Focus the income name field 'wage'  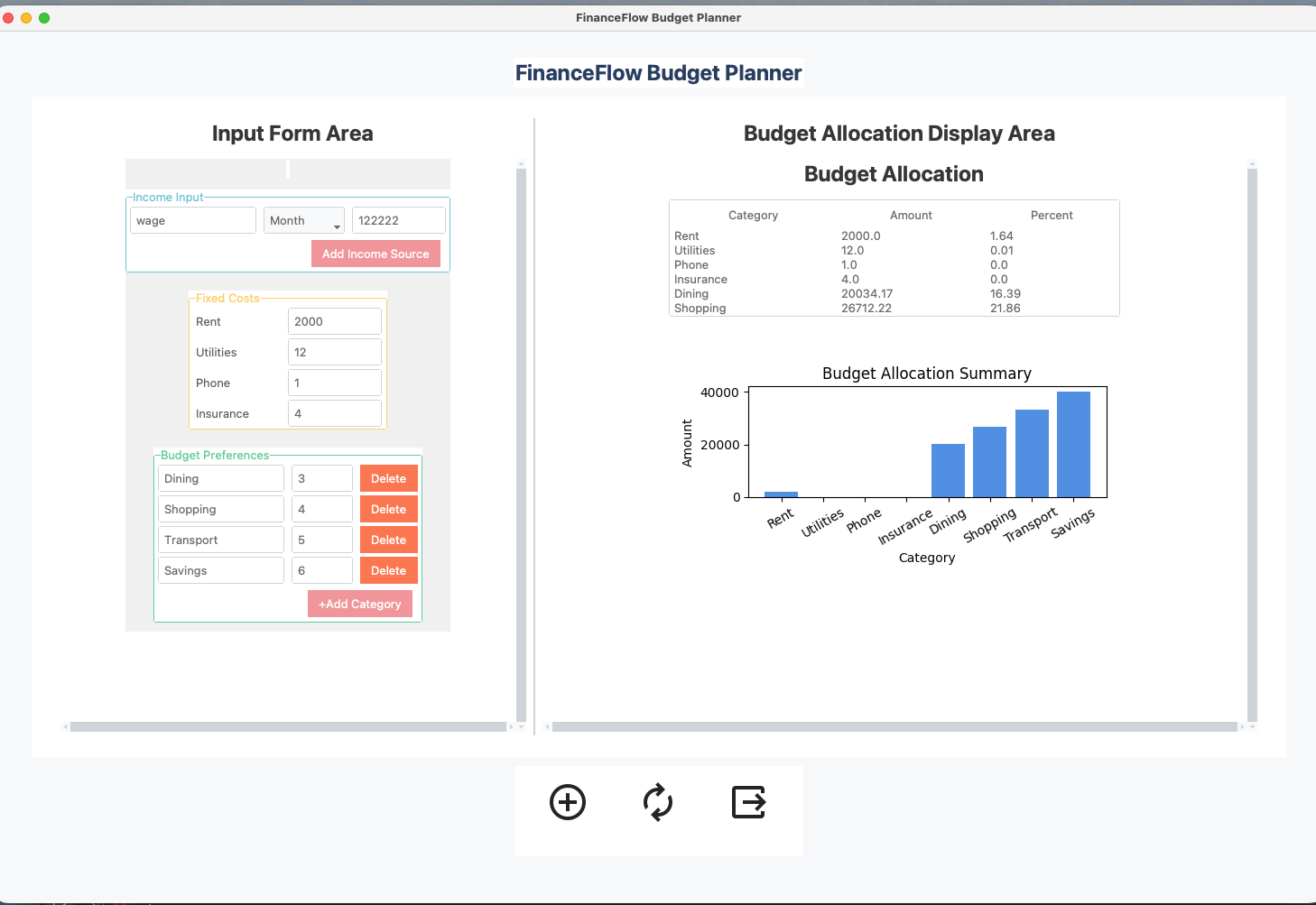point(193,220)
